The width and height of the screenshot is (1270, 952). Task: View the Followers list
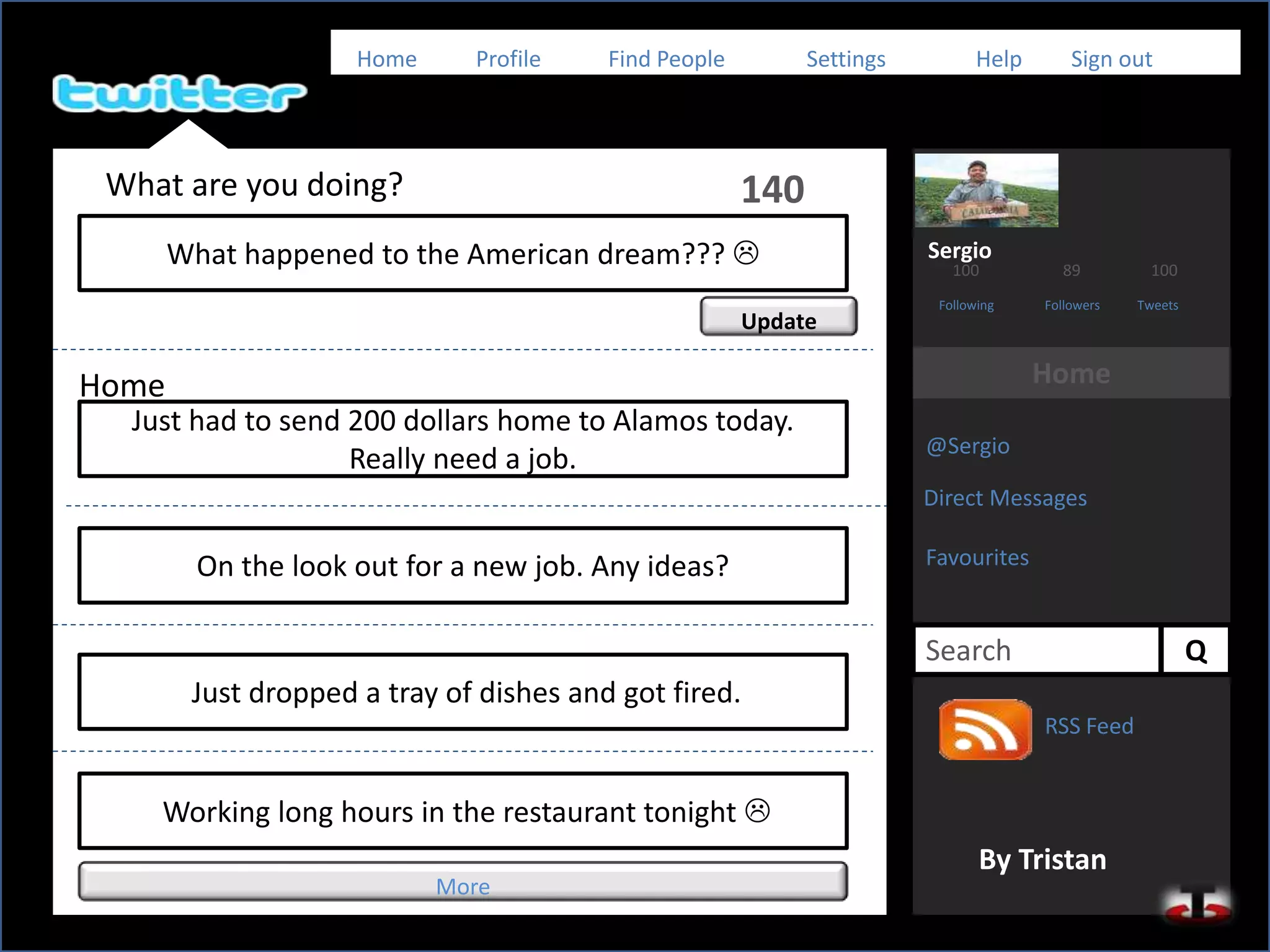(x=1072, y=305)
